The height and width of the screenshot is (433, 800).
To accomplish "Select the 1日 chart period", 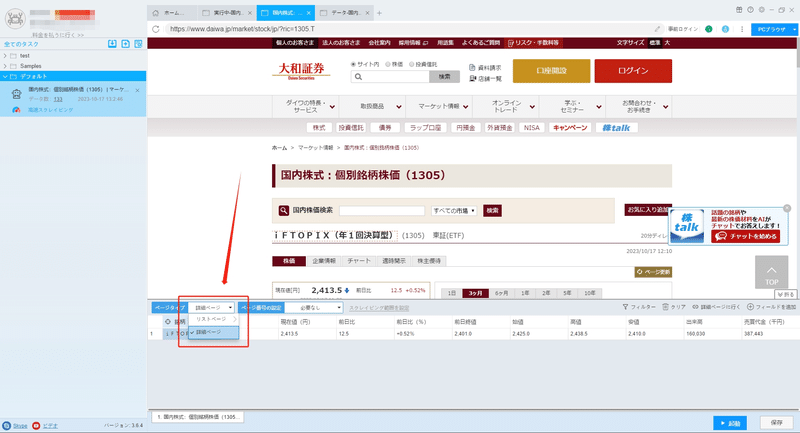I will coord(452,293).
